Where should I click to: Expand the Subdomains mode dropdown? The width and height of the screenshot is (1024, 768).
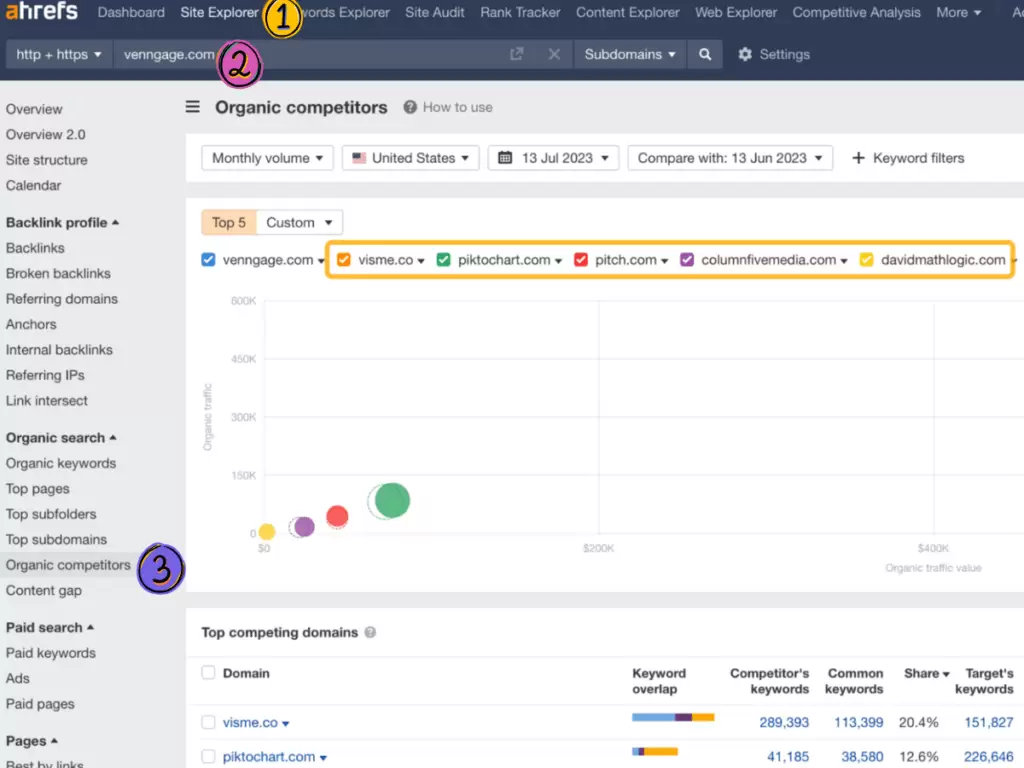coord(630,54)
